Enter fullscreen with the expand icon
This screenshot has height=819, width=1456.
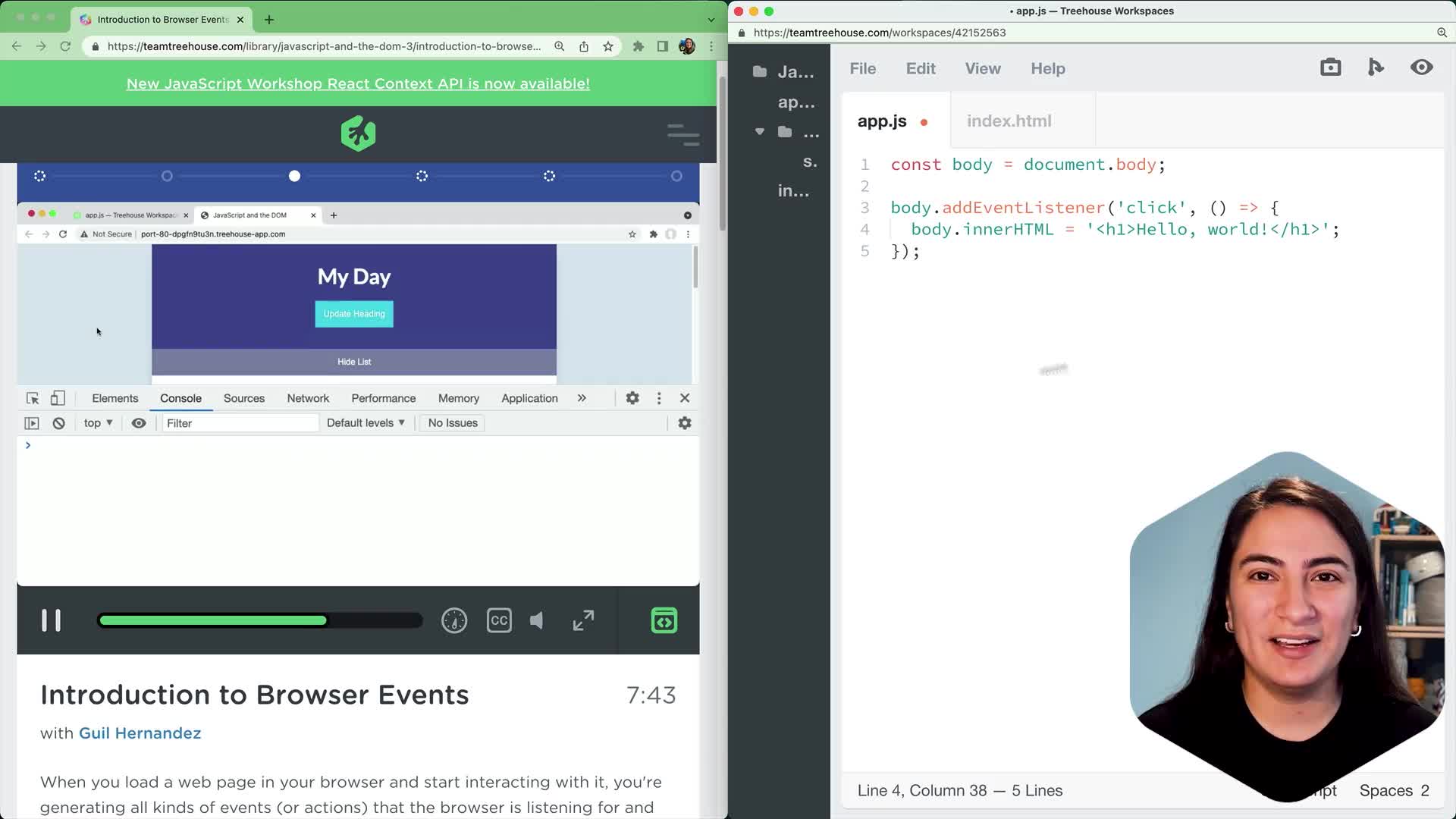(x=582, y=620)
